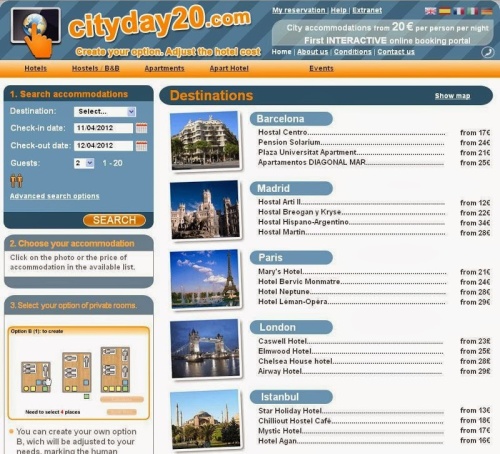Select the German flag language icon

coord(487,11)
